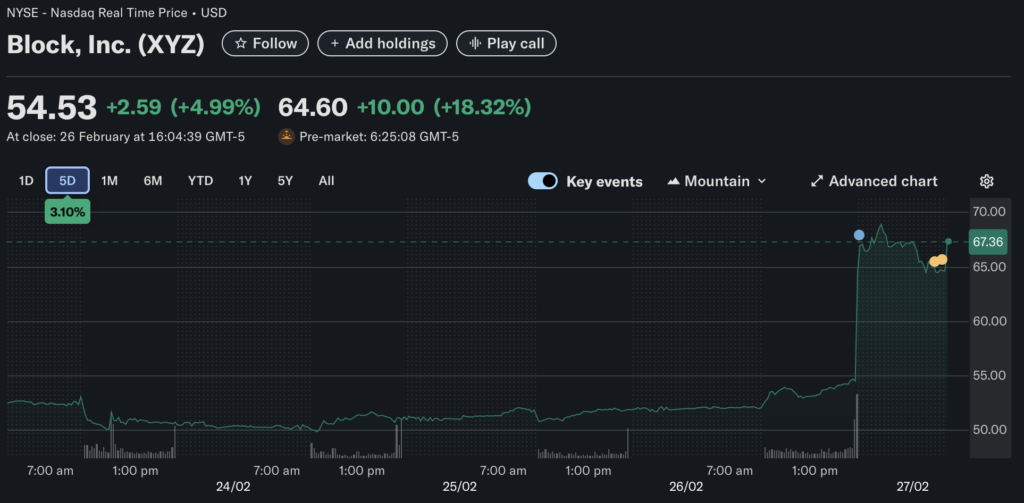The image size is (1024, 503).
Task: Switch to the 6M range
Action: pos(153,181)
